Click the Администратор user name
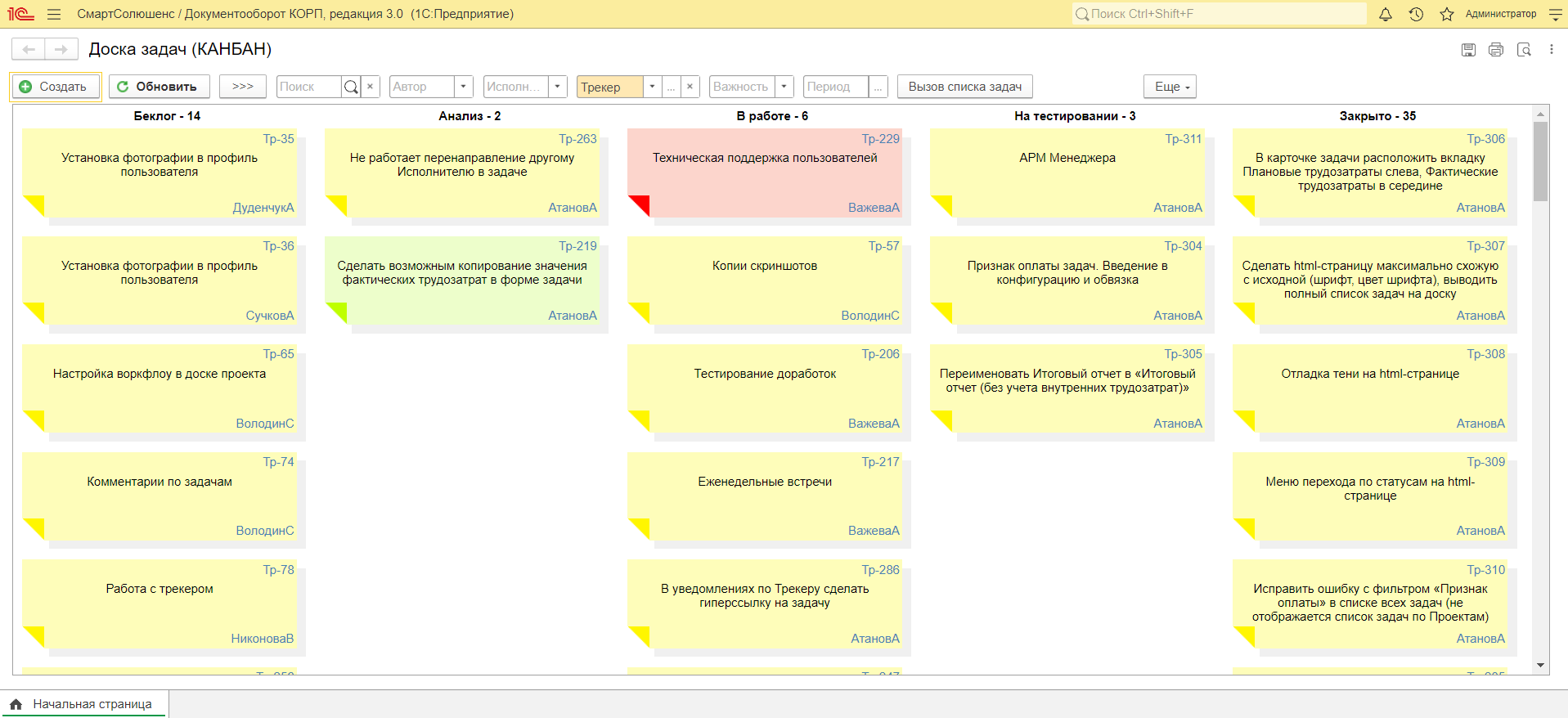 tap(1501, 14)
